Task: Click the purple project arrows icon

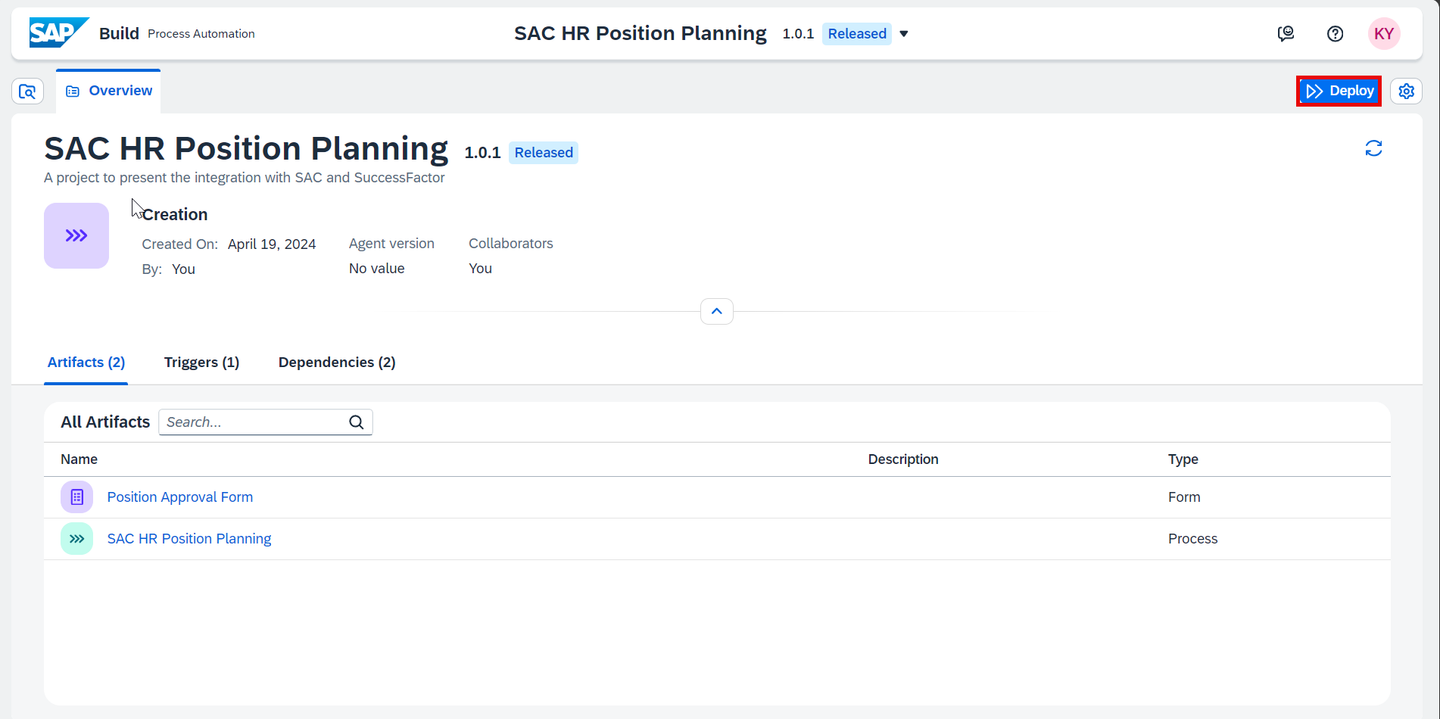Action: pyautogui.click(x=76, y=236)
